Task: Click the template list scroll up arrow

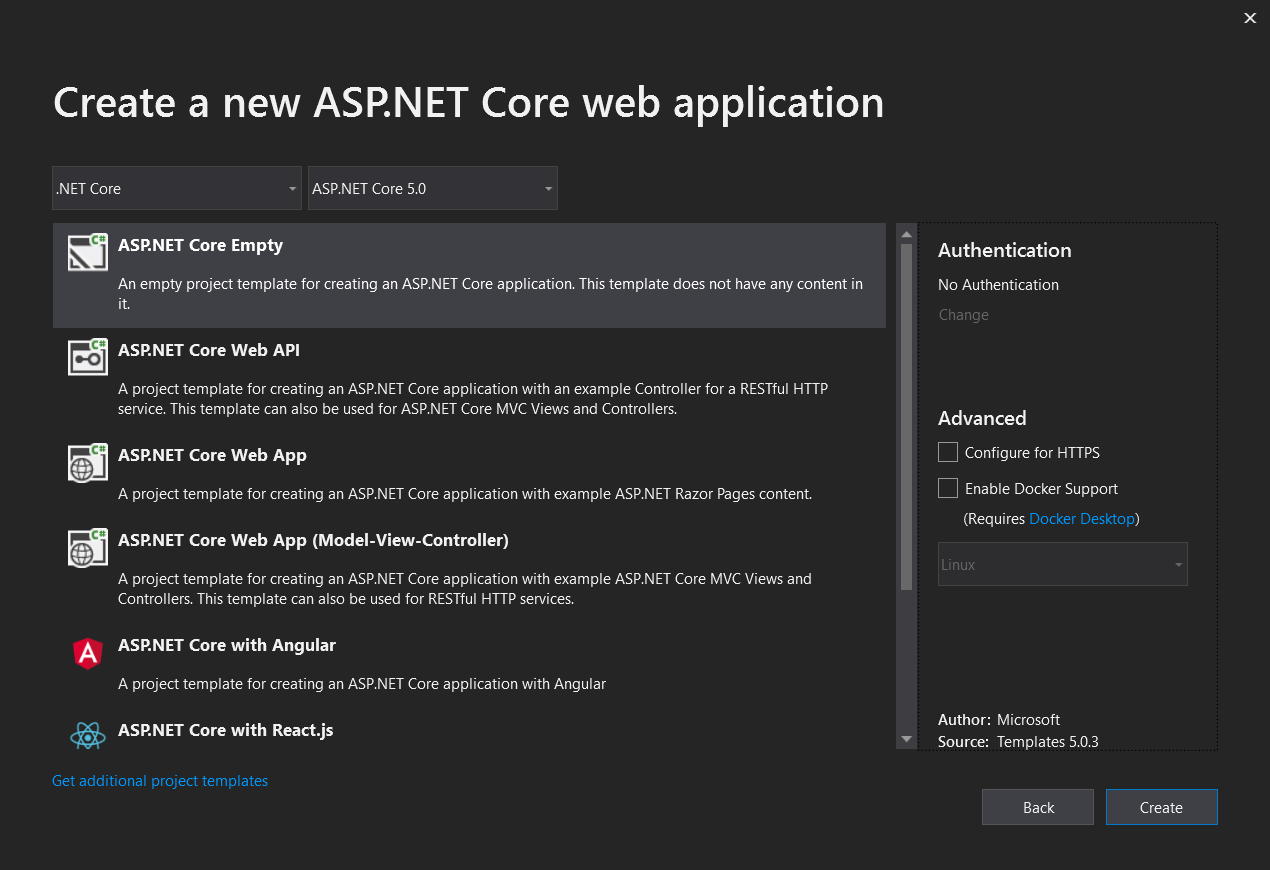Action: click(x=907, y=235)
